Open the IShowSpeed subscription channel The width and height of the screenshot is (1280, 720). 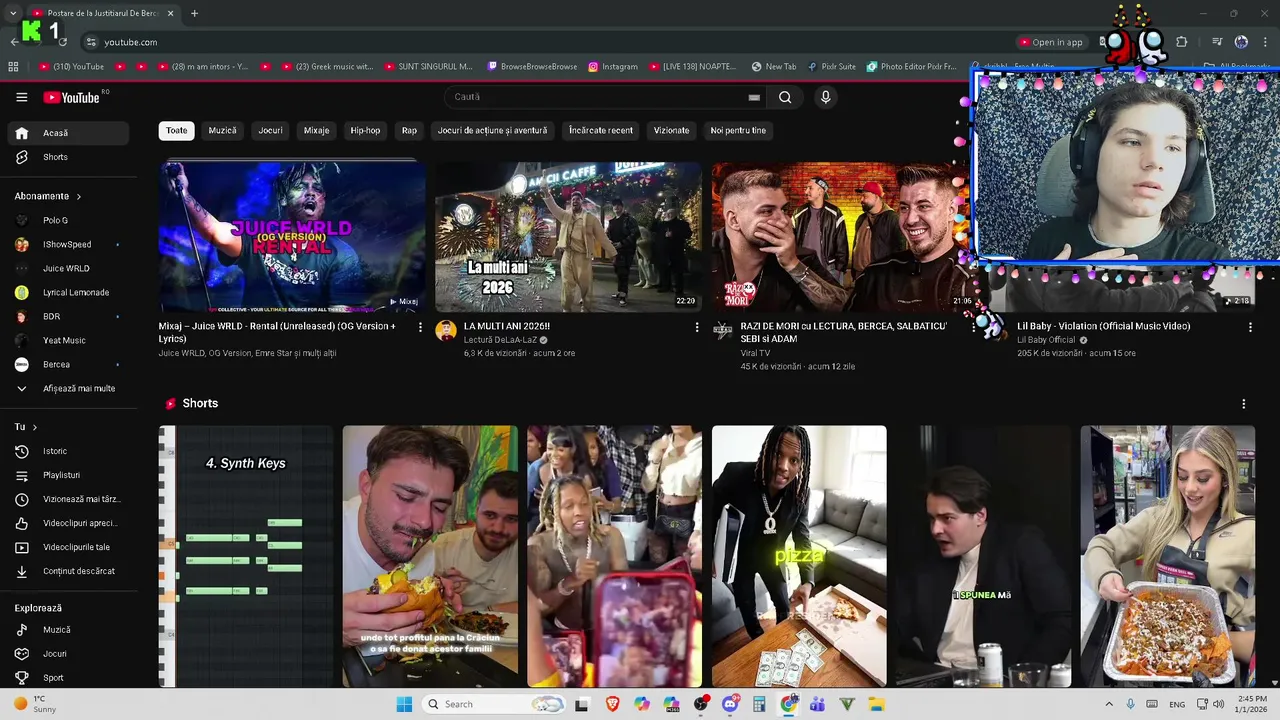[68, 244]
